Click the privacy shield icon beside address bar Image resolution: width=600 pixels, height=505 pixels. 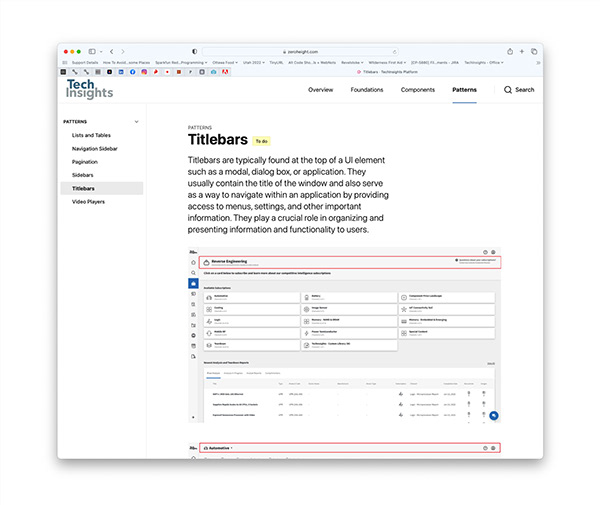pyautogui.click(x=194, y=51)
